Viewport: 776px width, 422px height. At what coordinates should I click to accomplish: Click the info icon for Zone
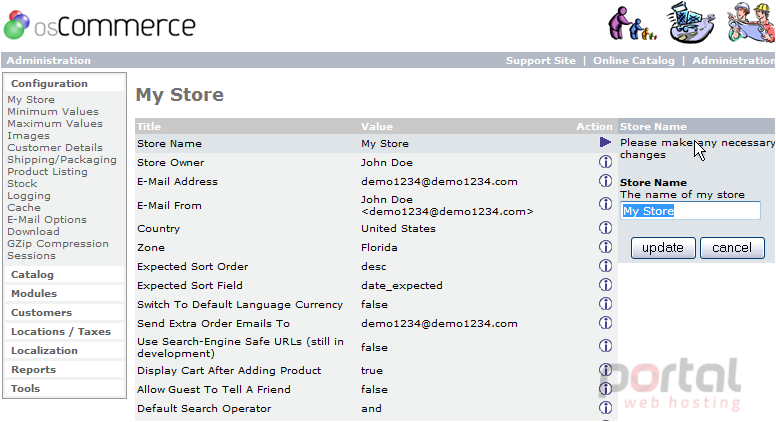tap(605, 246)
